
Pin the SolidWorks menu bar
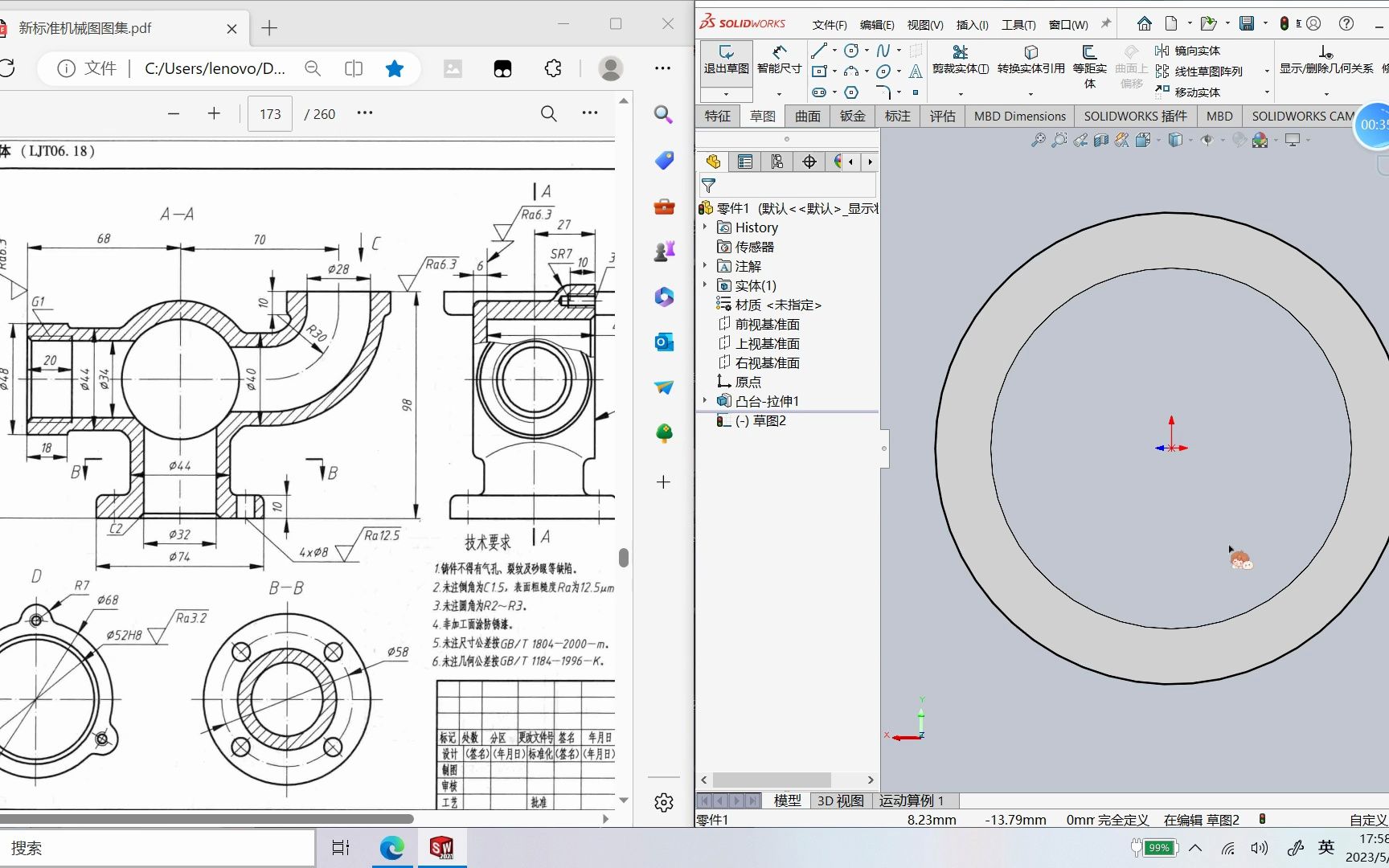coord(1106,23)
